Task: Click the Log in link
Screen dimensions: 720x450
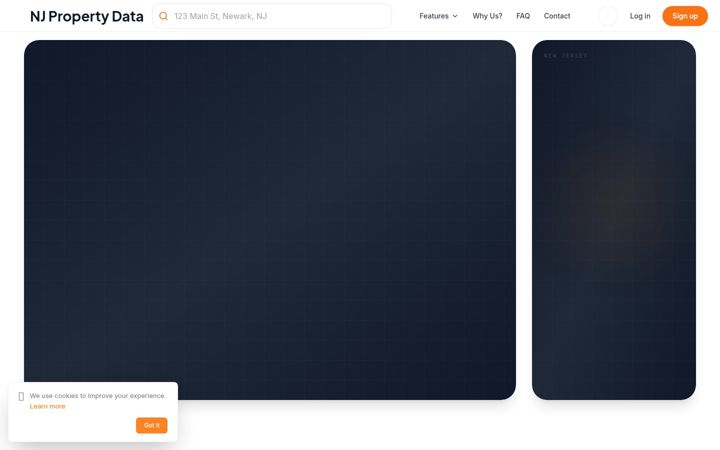Action: coord(640,16)
